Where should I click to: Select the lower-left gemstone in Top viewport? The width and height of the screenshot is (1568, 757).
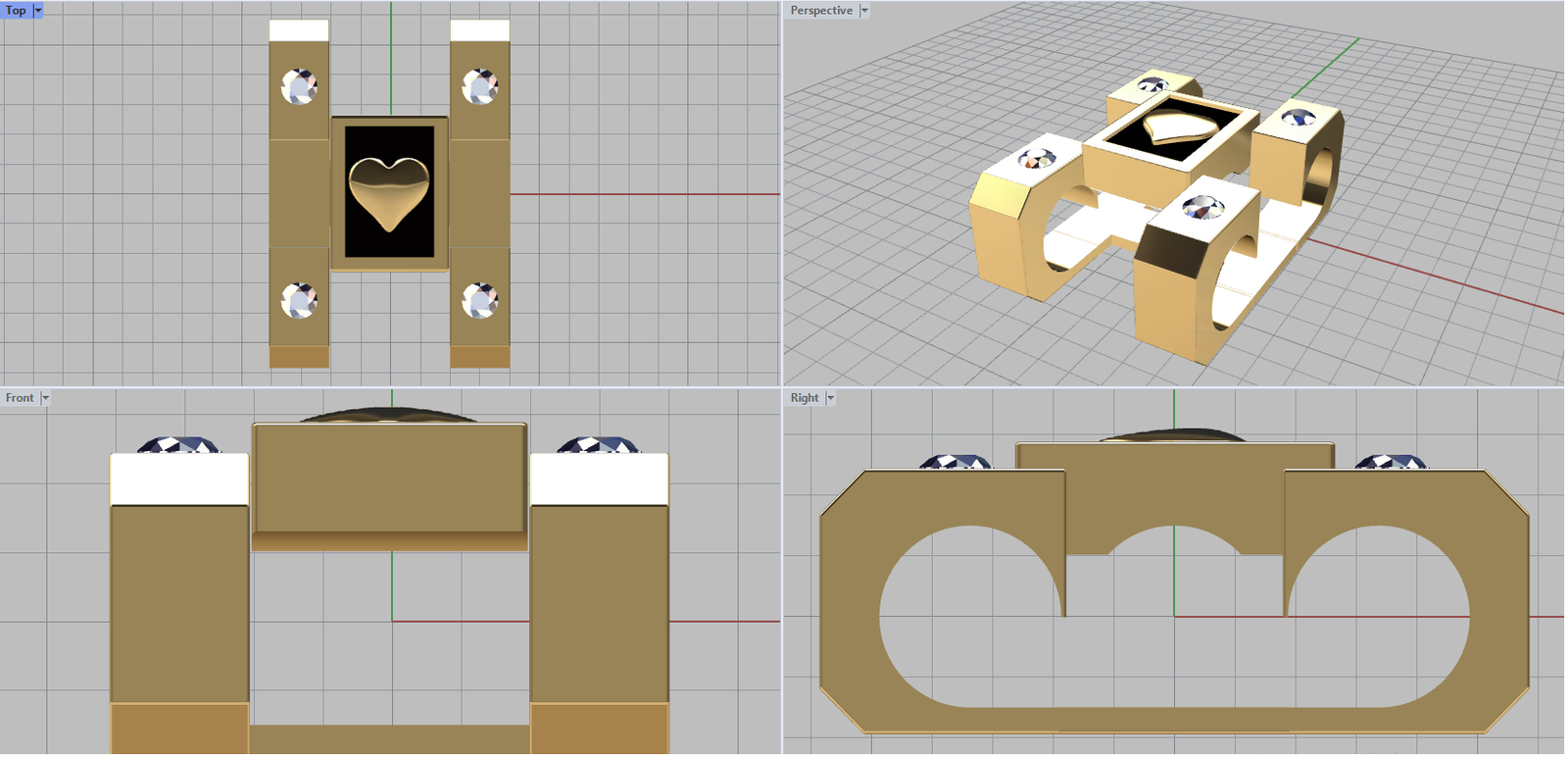coord(299,300)
